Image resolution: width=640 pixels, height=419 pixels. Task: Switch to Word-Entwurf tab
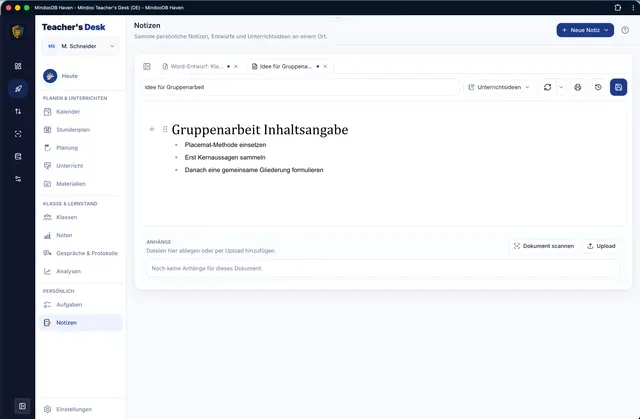click(x=196, y=66)
